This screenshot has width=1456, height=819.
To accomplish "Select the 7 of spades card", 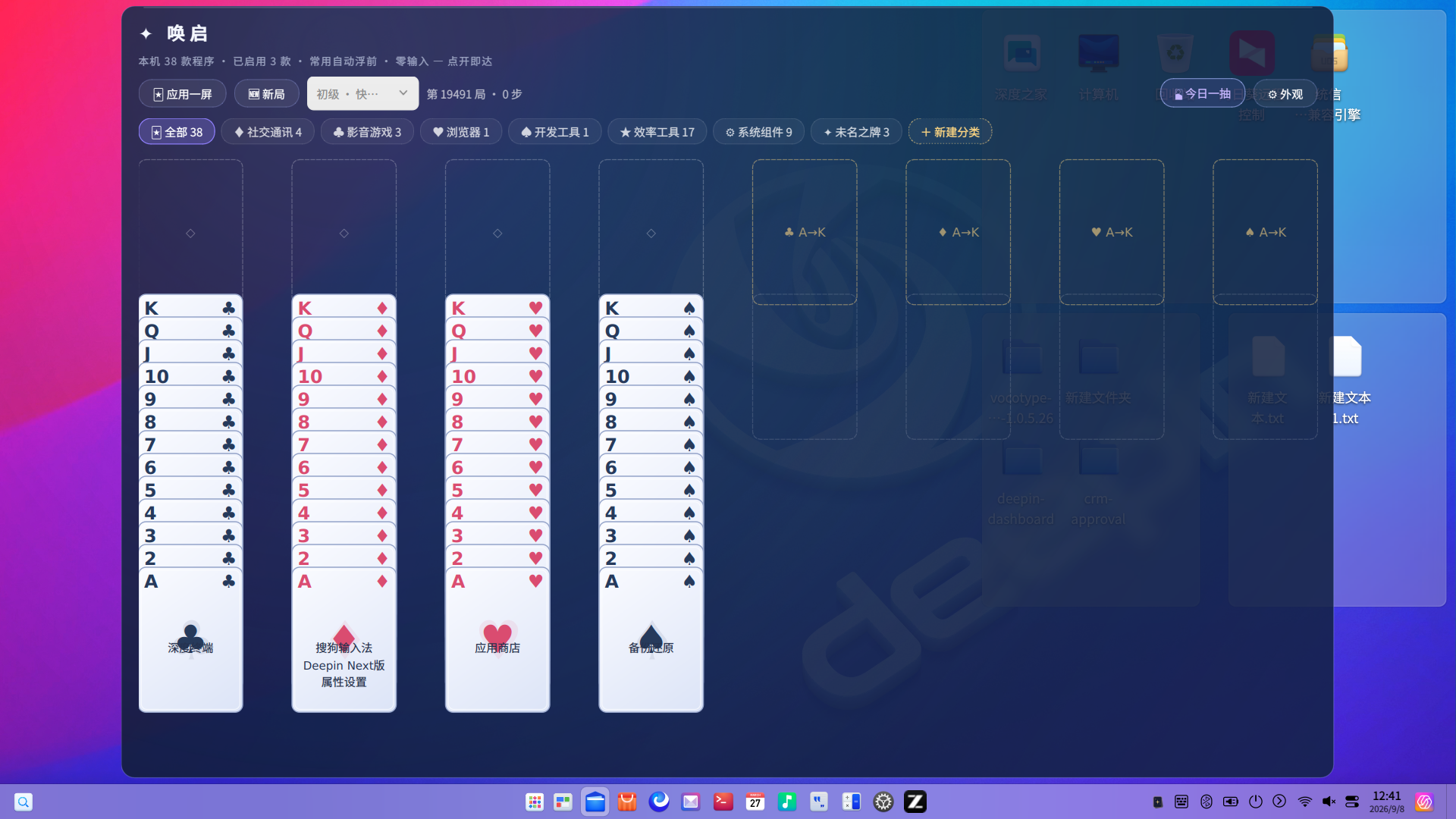I will point(651,444).
